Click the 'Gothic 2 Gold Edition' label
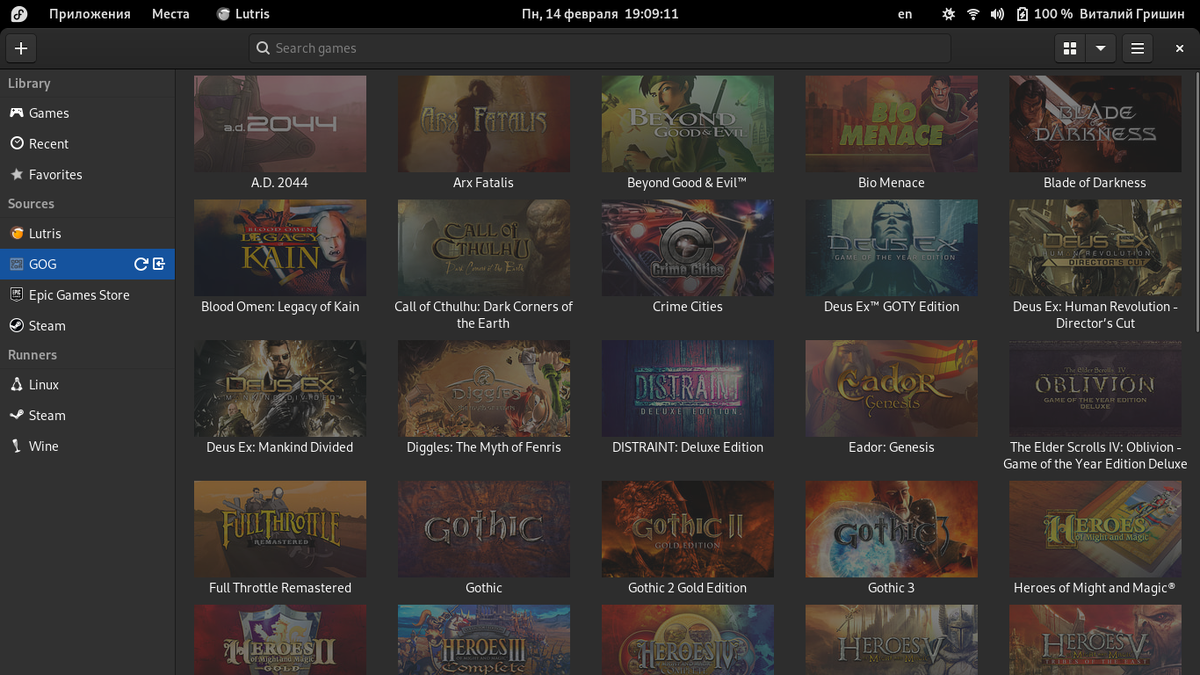The width and height of the screenshot is (1200, 675). 688,588
